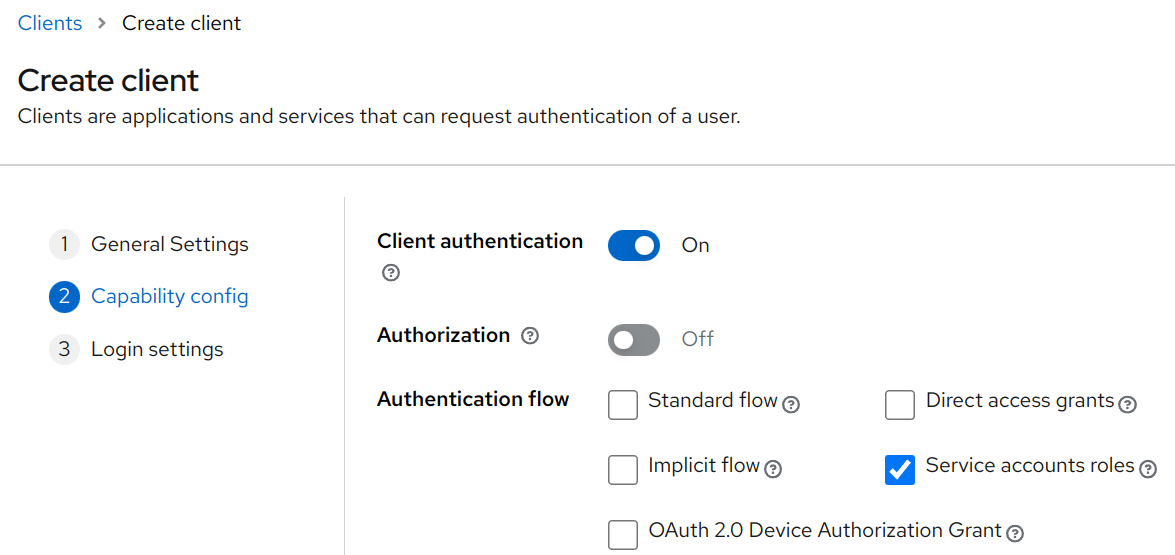Enable Direct access grants checkbox
This screenshot has height=555, width=1175.
(x=899, y=404)
